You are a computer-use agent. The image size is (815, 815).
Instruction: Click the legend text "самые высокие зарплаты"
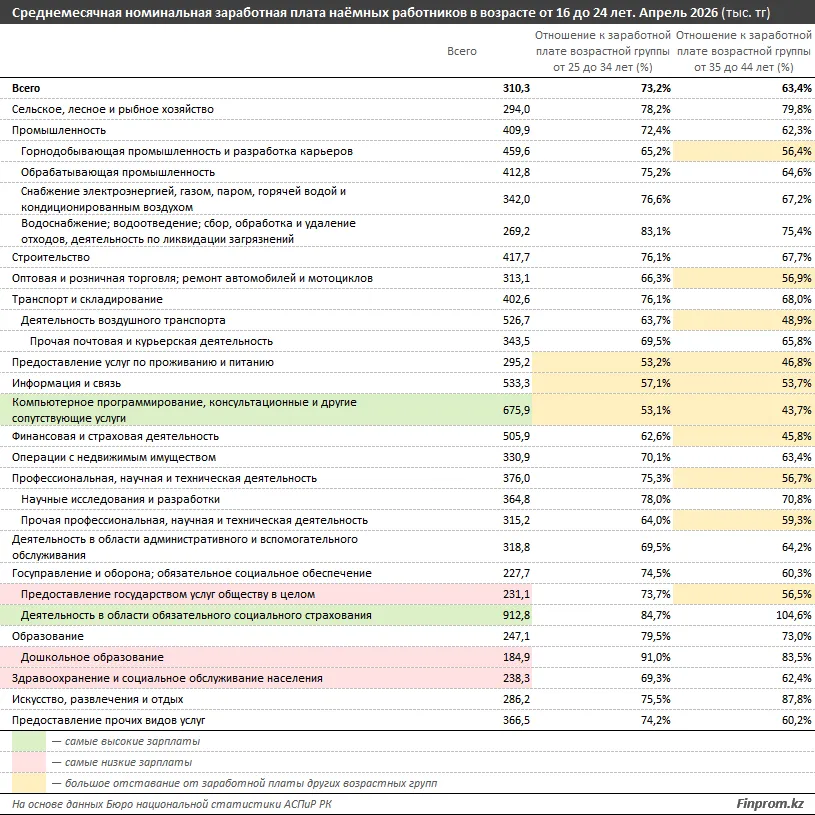click(132, 741)
